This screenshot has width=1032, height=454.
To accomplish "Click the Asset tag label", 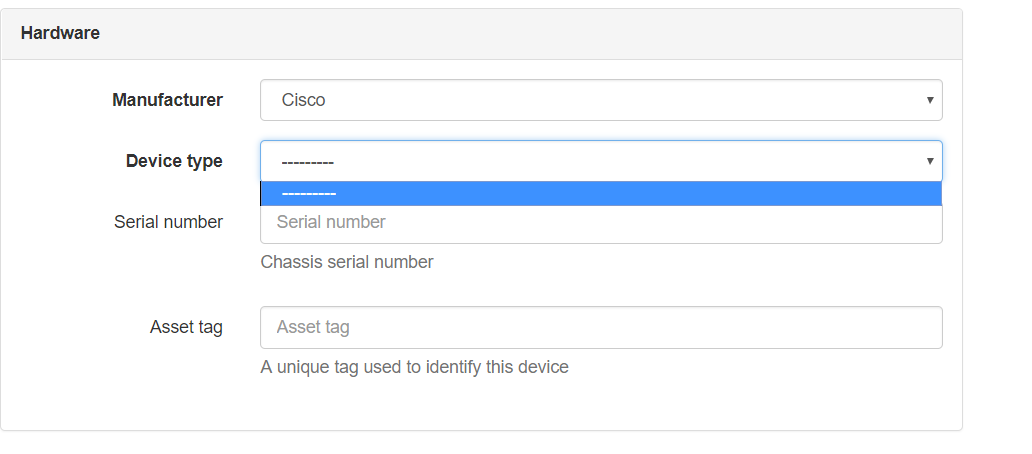I will tap(186, 327).
